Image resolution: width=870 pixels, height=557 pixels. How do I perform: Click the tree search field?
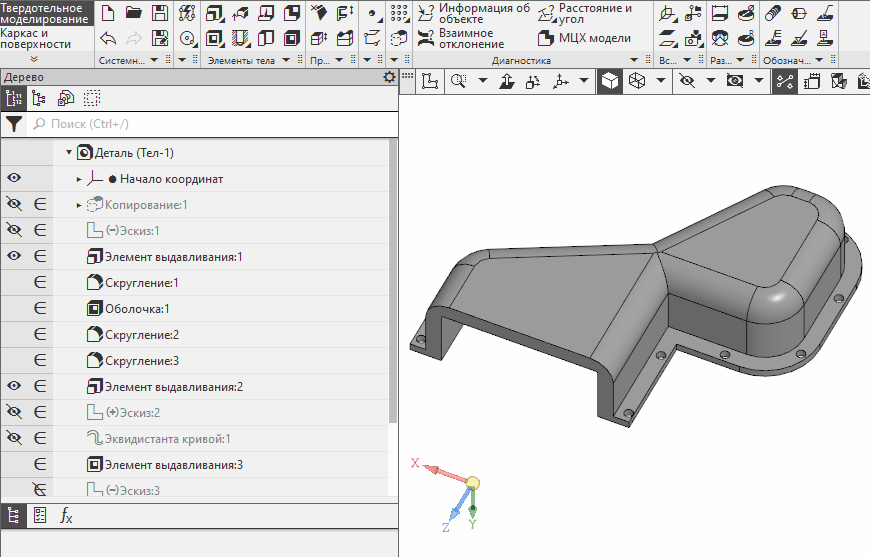pyautogui.click(x=200, y=124)
